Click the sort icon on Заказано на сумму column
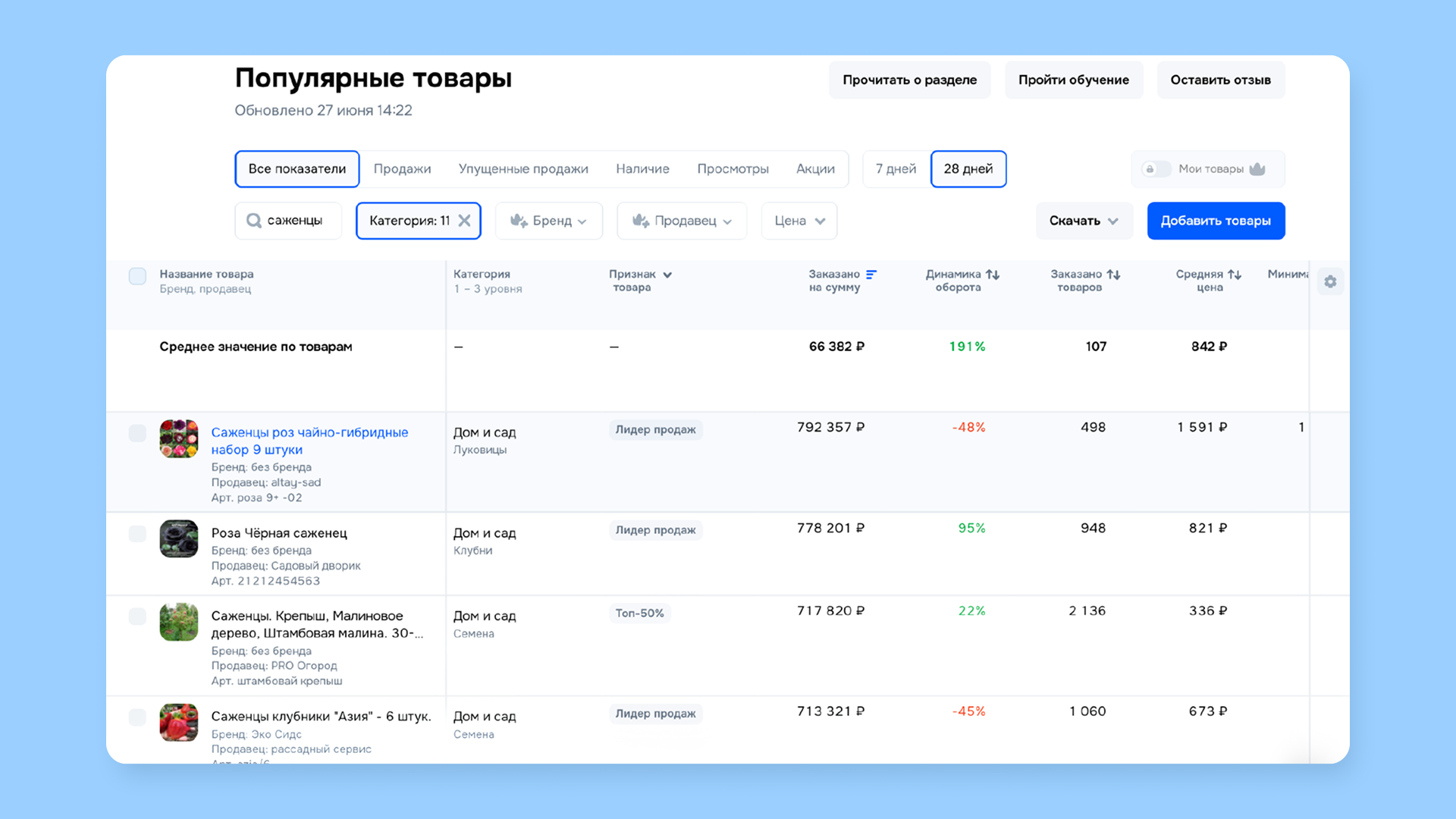This screenshot has height=819, width=1456. (x=873, y=274)
